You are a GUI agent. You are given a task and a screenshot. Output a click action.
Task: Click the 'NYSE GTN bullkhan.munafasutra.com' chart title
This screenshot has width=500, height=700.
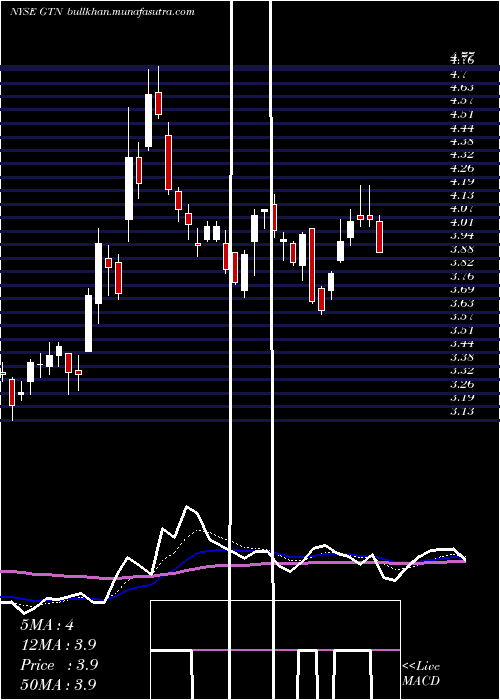(102, 12)
